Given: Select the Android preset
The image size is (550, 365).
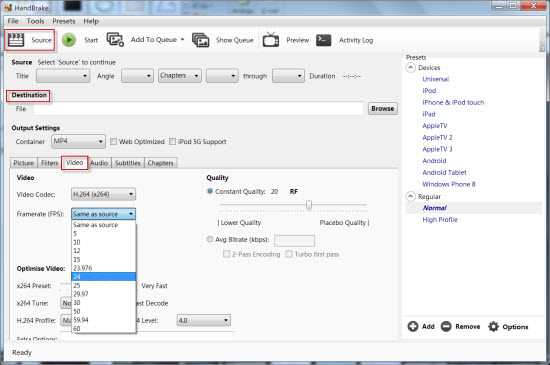Looking at the screenshot, I should pos(434,161).
